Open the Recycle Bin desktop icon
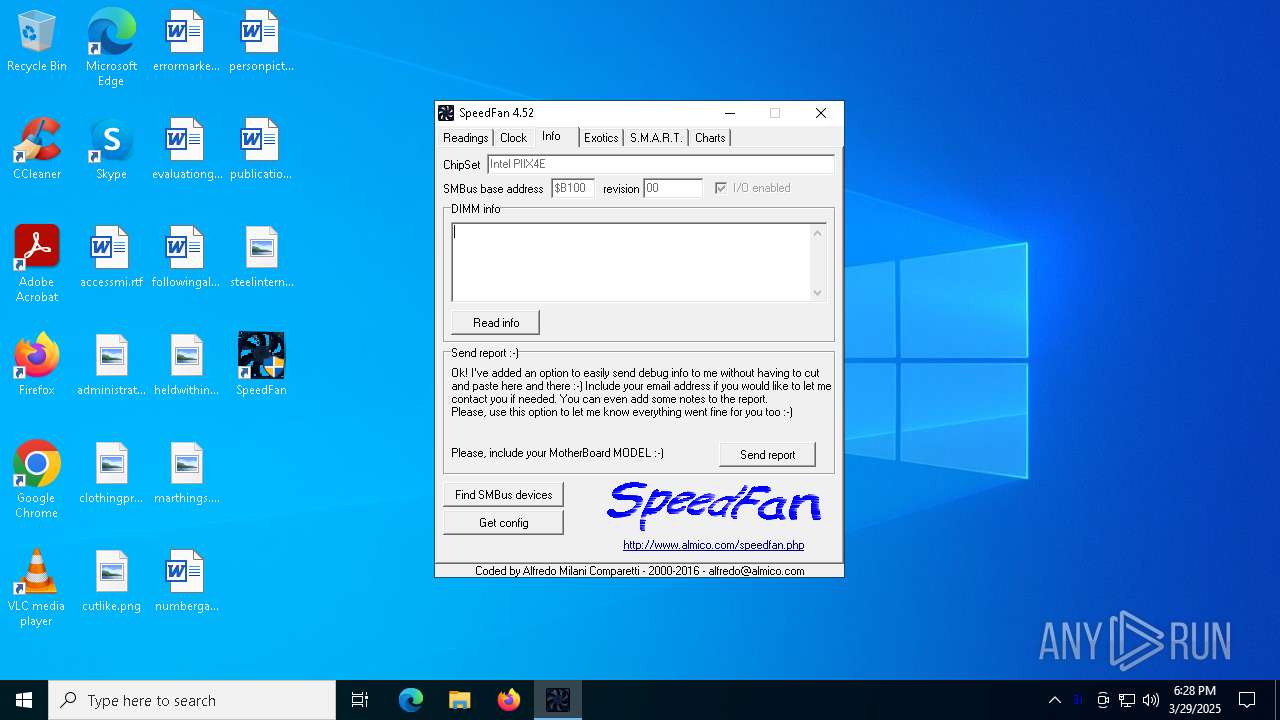 tap(37, 42)
